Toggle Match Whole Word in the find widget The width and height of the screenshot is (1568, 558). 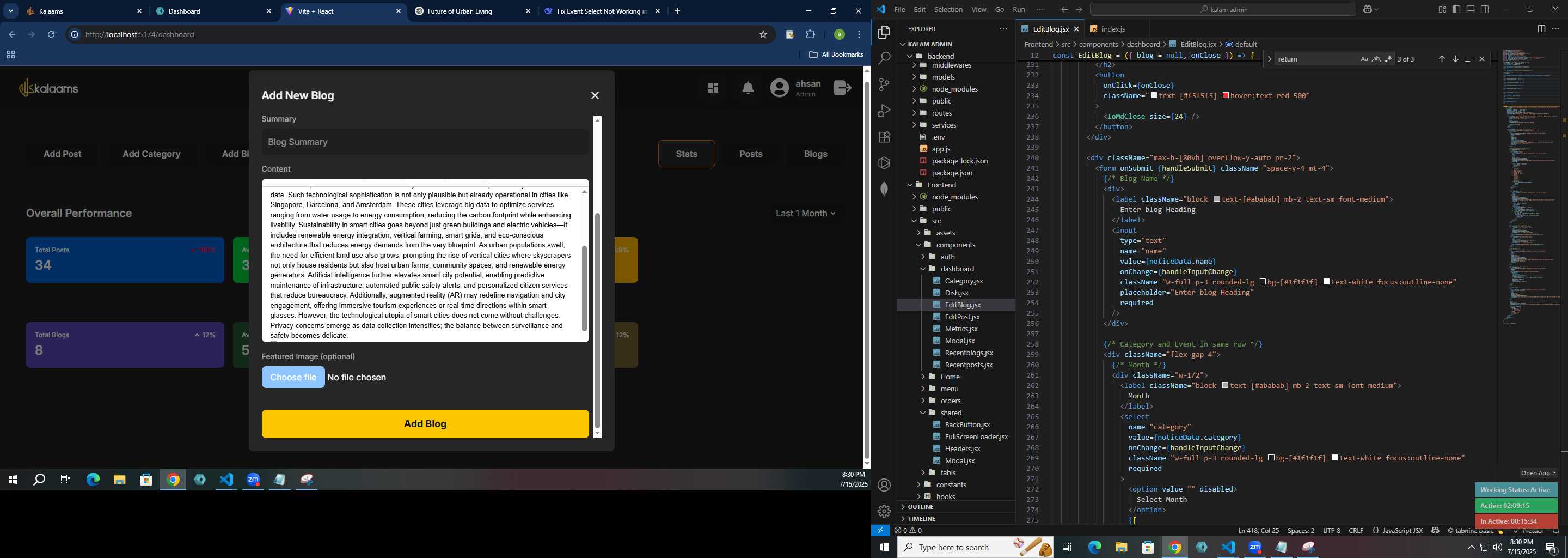1376,59
